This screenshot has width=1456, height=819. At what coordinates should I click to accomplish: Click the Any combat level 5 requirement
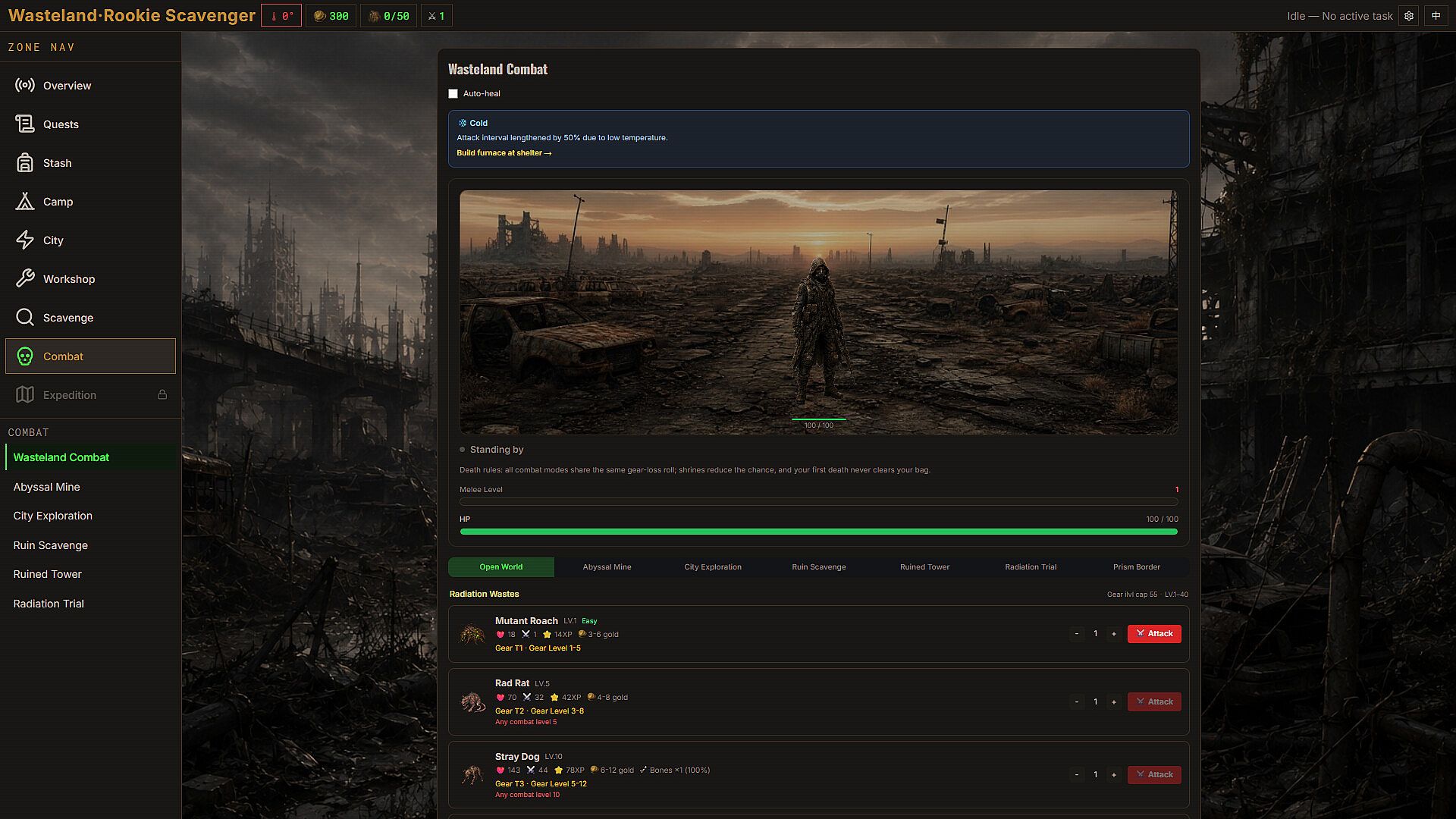(526, 723)
